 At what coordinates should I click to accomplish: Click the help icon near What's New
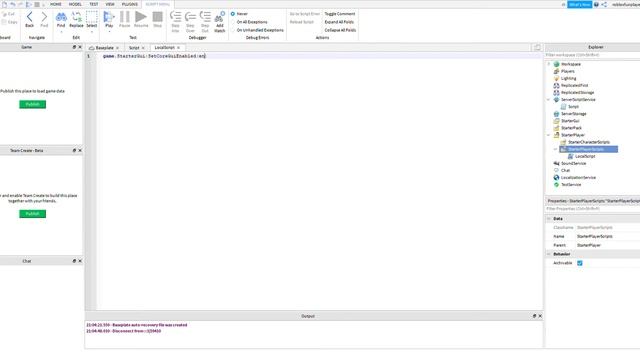pyautogui.click(x=596, y=4)
